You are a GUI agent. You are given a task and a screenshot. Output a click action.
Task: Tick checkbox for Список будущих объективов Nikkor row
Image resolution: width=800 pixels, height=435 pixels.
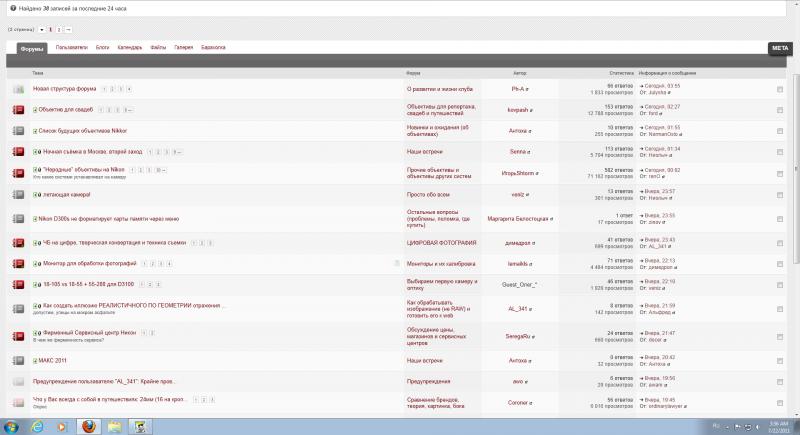pyautogui.click(x=780, y=131)
